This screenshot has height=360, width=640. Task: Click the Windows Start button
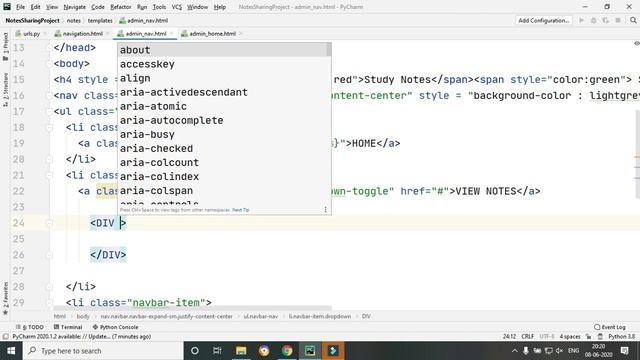coord(11,351)
